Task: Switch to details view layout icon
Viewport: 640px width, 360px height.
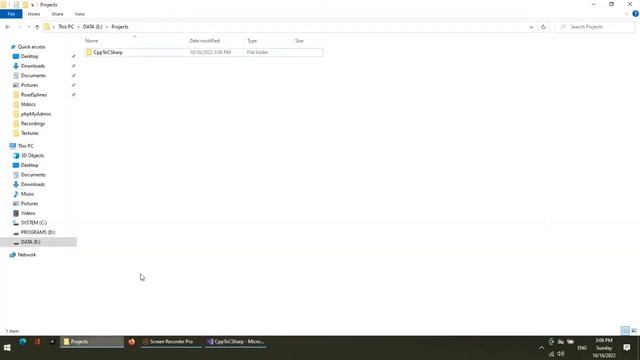Action: (x=625, y=331)
